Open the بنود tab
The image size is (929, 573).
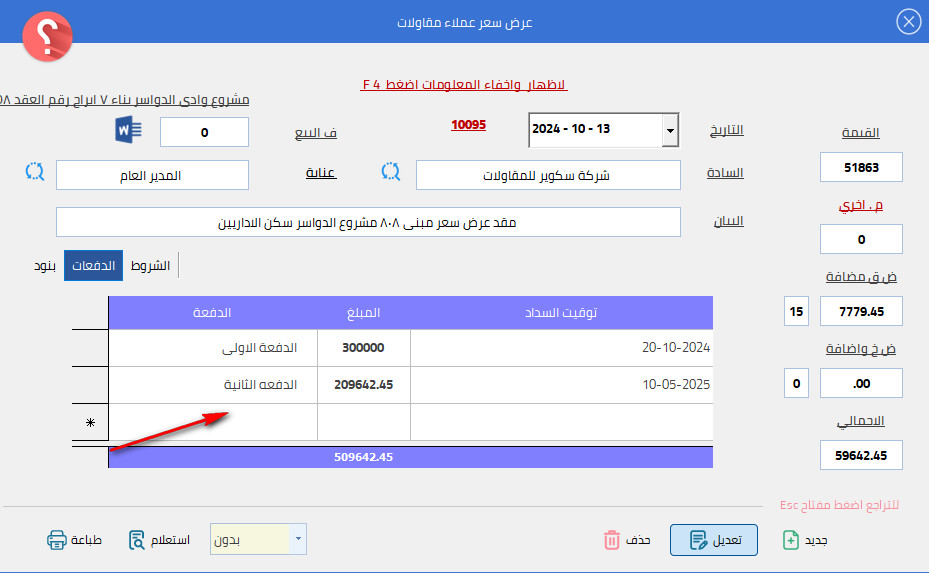tap(46, 266)
